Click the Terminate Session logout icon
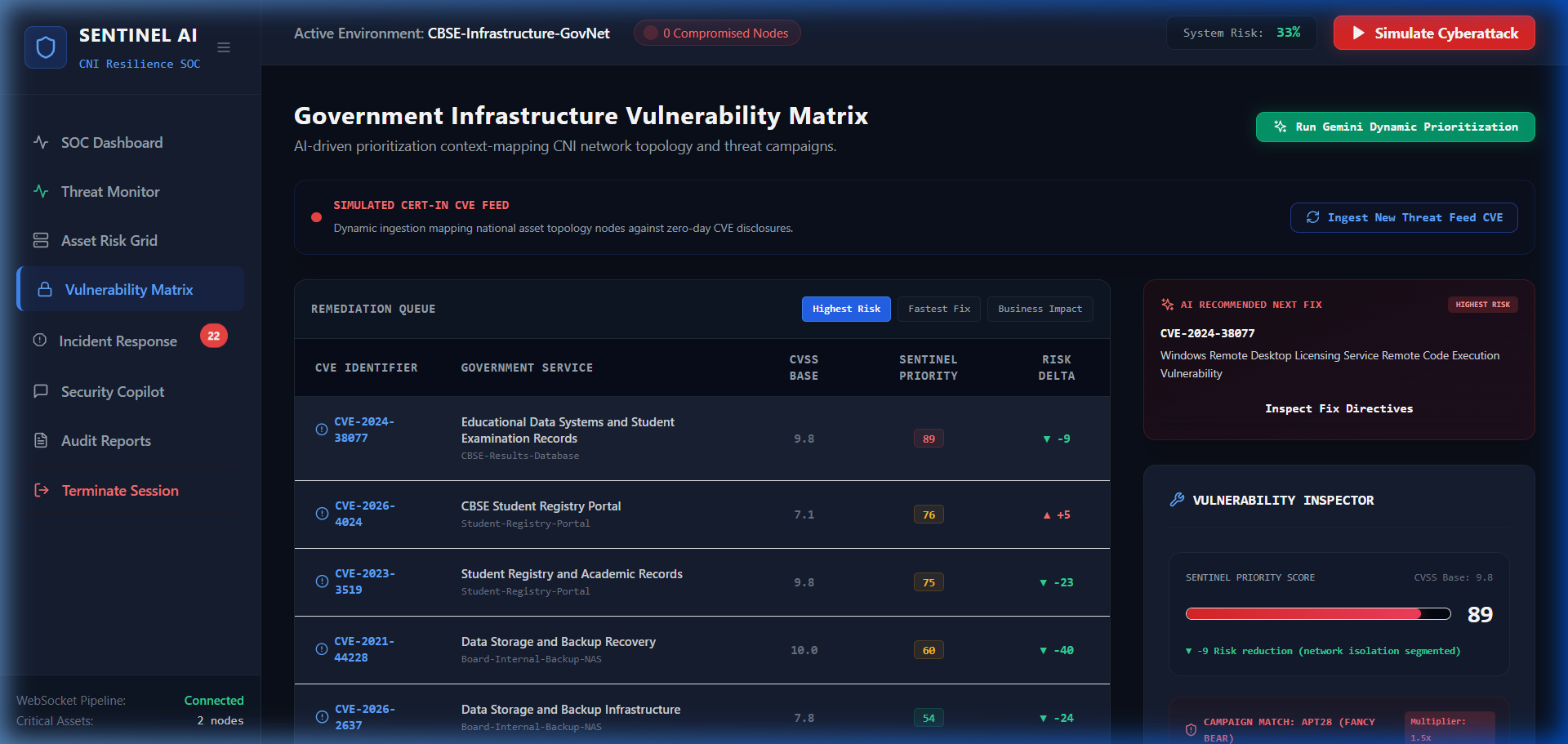Image resolution: width=1568 pixels, height=744 pixels. coord(41,490)
